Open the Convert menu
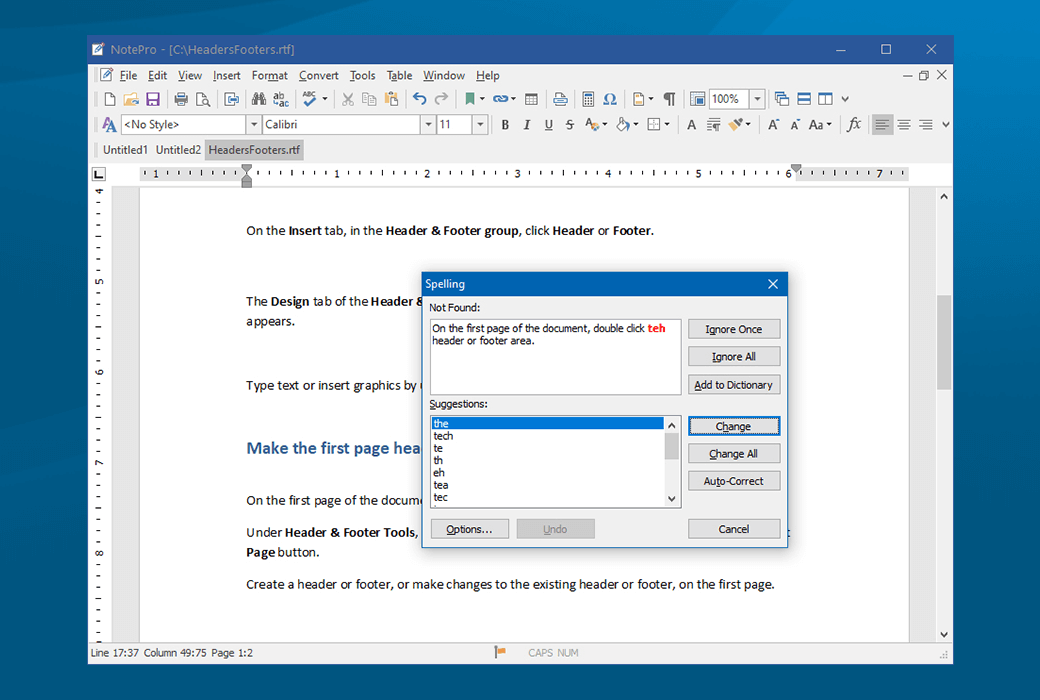The width and height of the screenshot is (1040, 700). (x=318, y=76)
